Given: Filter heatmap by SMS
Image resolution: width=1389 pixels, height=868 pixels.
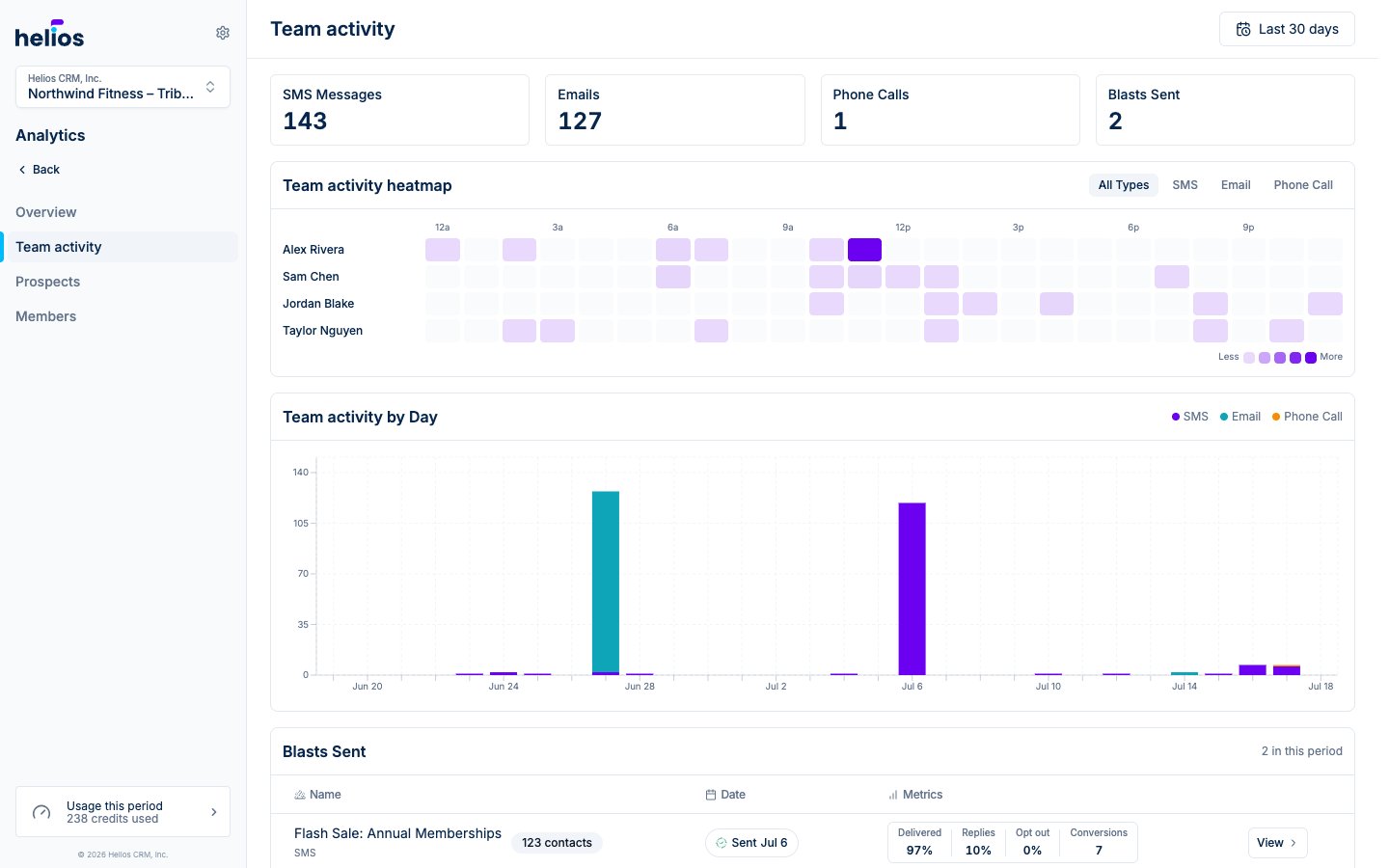Looking at the screenshot, I should [1185, 185].
